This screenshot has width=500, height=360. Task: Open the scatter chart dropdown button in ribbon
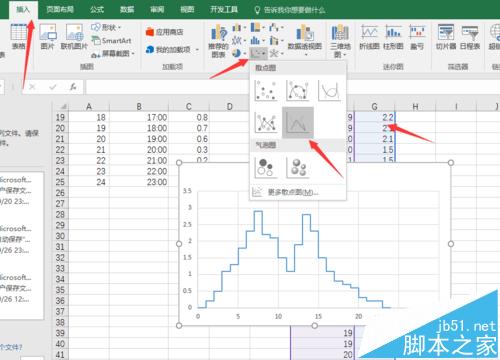tap(258, 53)
